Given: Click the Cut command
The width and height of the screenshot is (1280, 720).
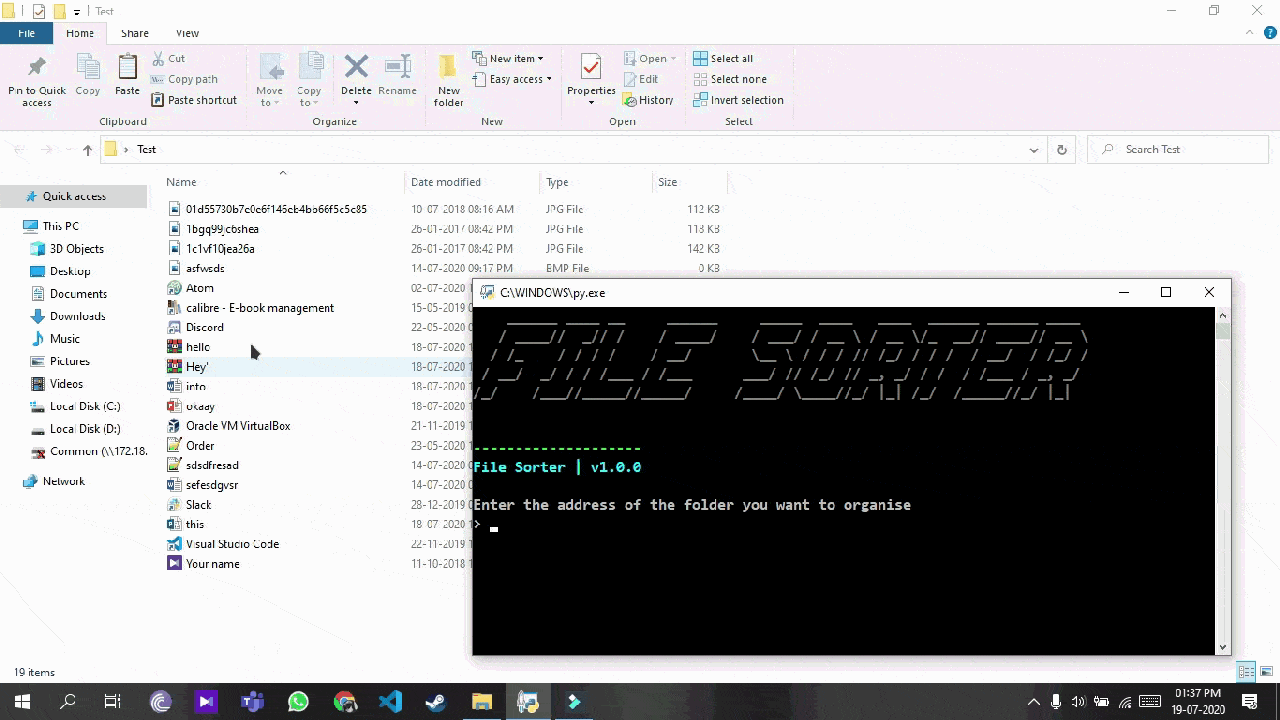Looking at the screenshot, I should [x=168, y=58].
